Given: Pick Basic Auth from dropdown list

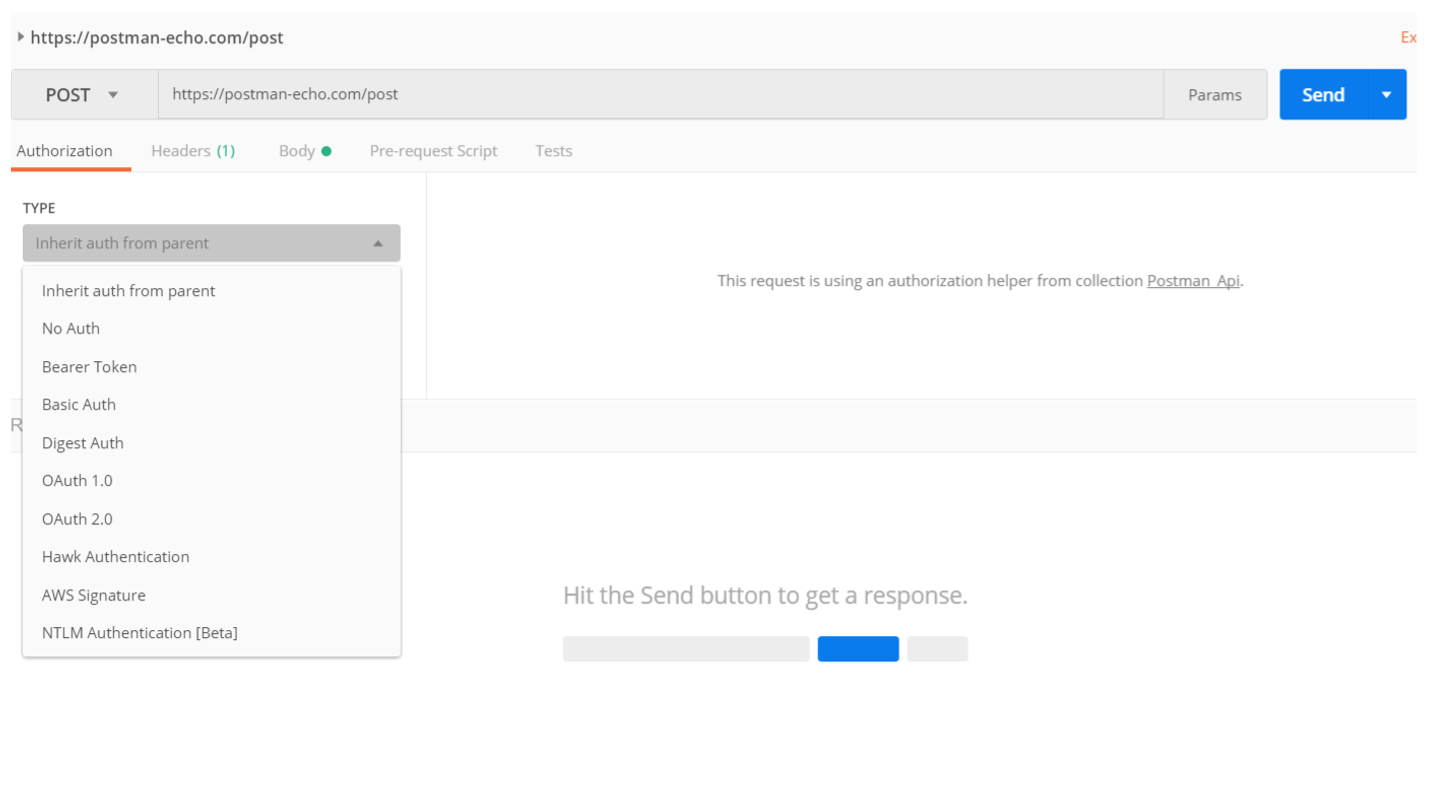Looking at the screenshot, I should pos(79,405).
